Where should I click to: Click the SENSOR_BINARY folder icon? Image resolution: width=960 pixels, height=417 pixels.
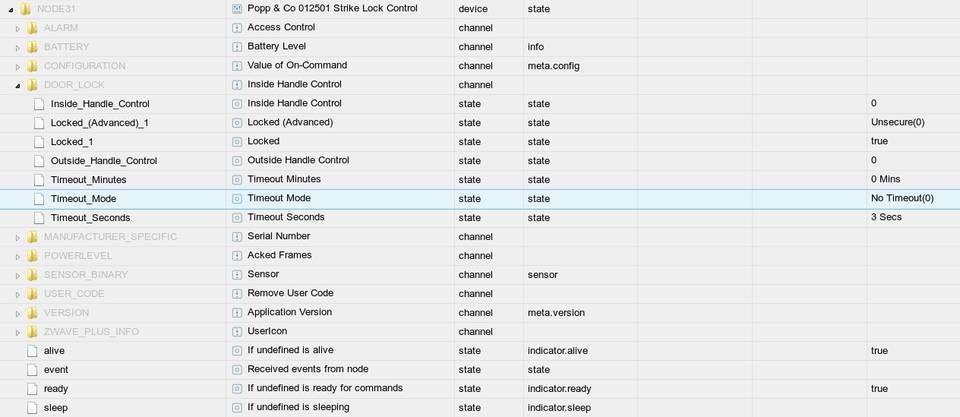[32, 274]
